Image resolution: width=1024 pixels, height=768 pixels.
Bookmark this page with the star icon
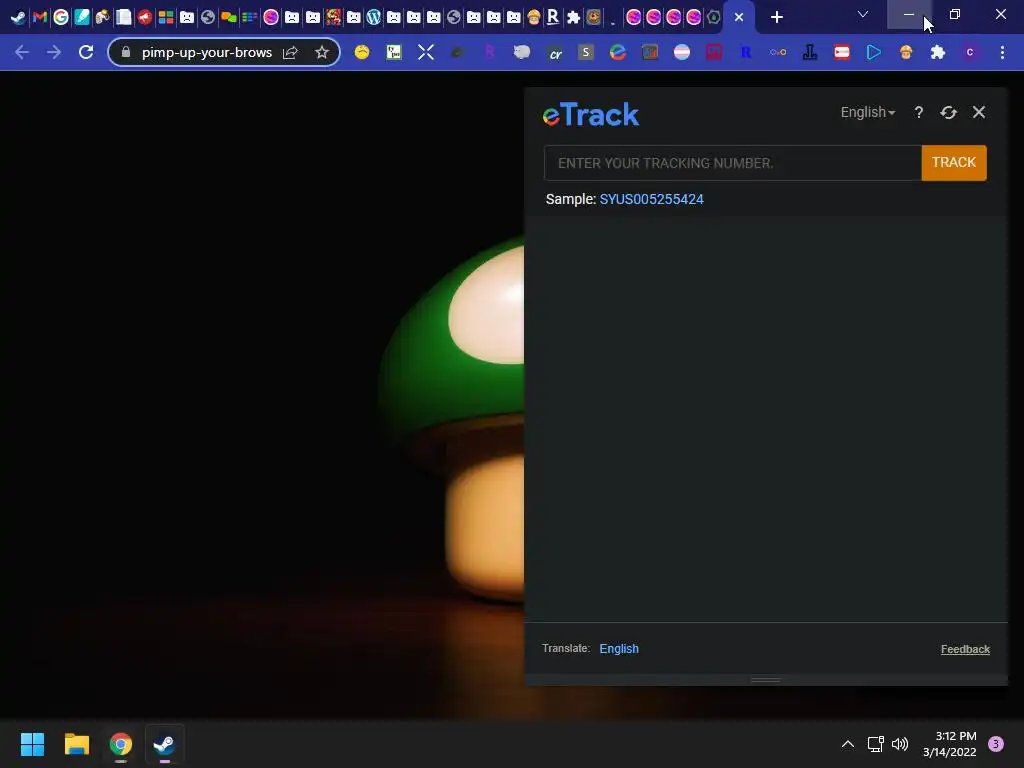(321, 52)
